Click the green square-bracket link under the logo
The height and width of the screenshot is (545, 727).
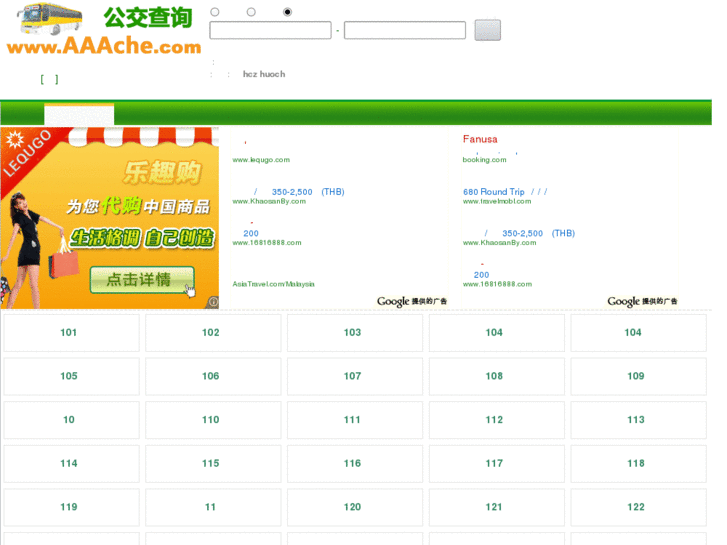pyautogui.click(x=49, y=79)
